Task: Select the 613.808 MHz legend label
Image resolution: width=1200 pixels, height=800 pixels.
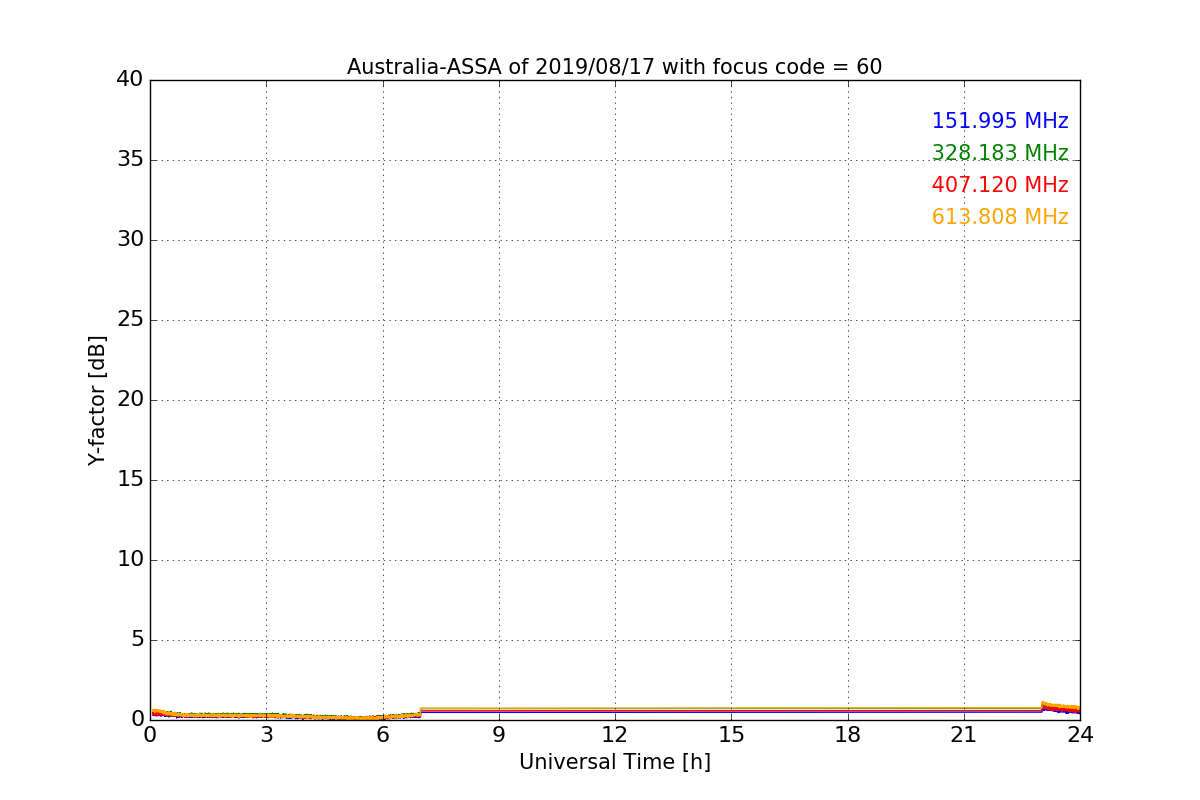Action: pyautogui.click(x=1000, y=217)
